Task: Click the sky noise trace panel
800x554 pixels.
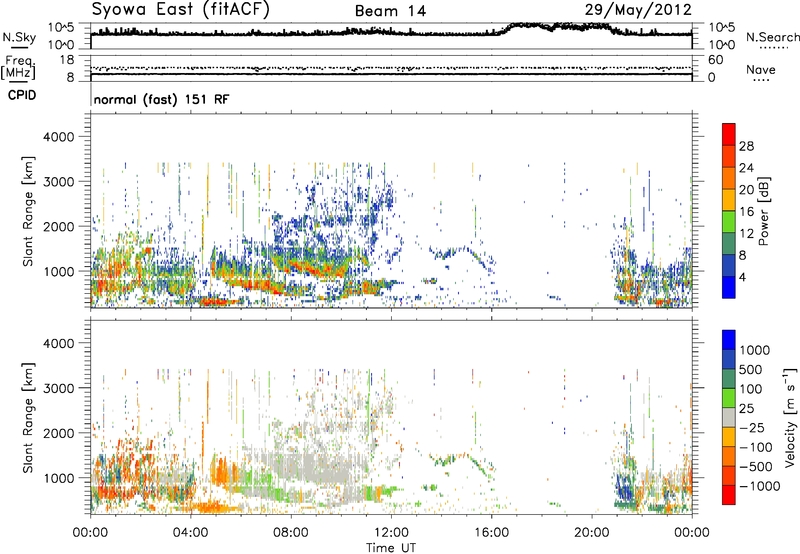Action: [x=391, y=36]
